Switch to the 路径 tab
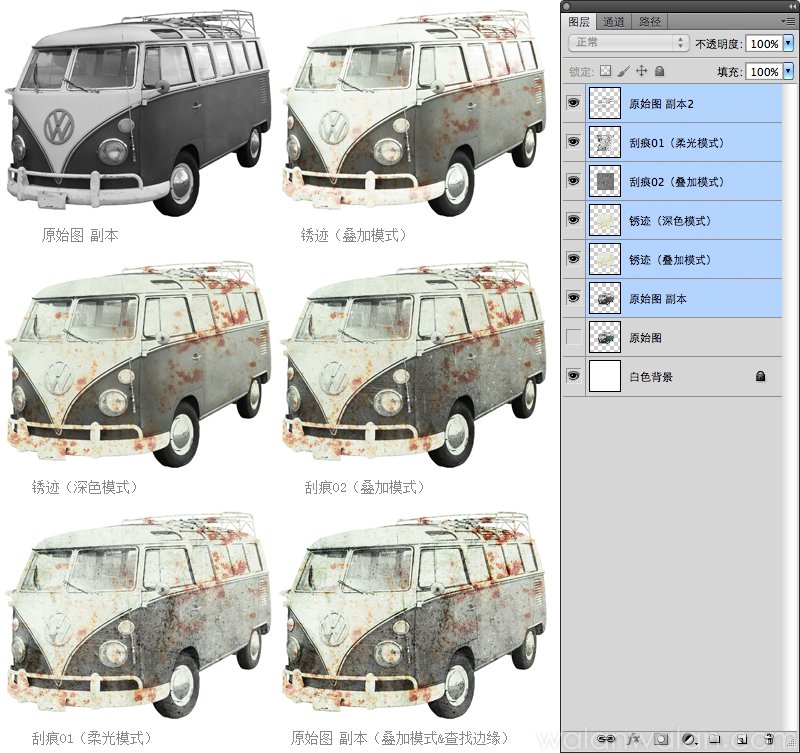This screenshot has height=753, width=800. [650, 21]
